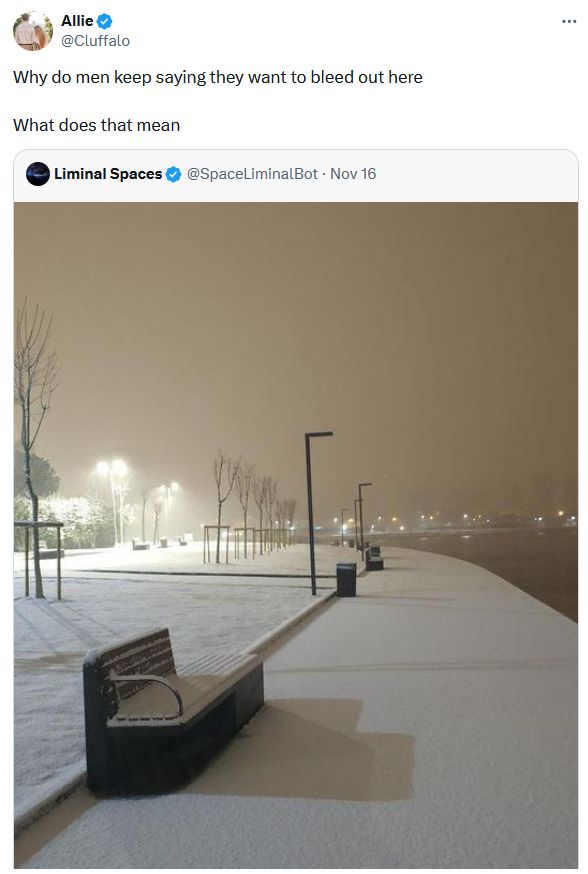Go to the @SpaceLiminalBot handle

252,174
